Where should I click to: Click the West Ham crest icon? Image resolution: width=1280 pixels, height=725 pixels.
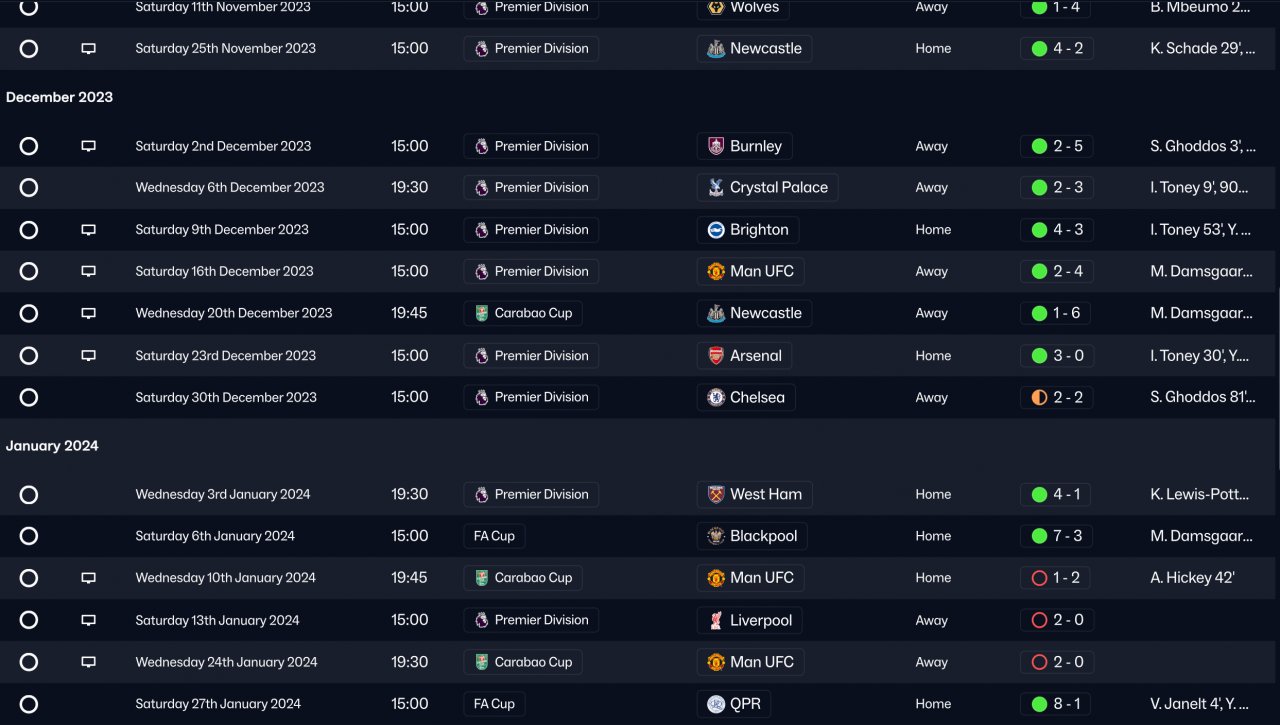click(716, 494)
